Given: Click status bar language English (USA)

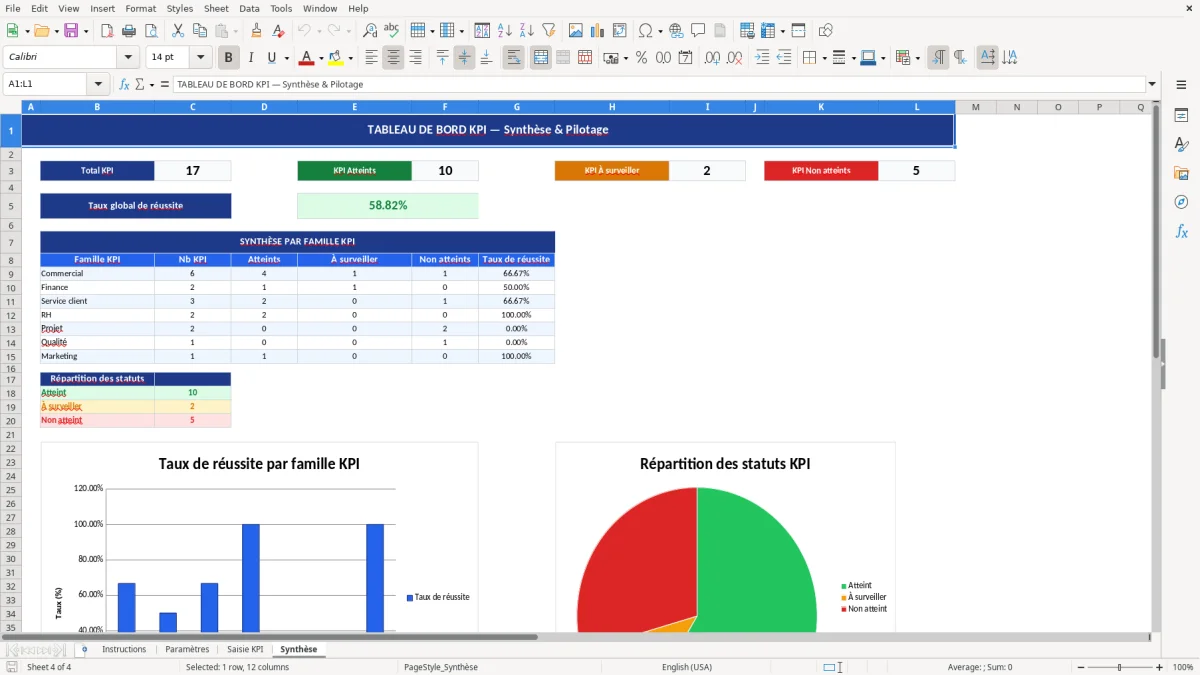Looking at the screenshot, I should pyautogui.click(x=687, y=667).
